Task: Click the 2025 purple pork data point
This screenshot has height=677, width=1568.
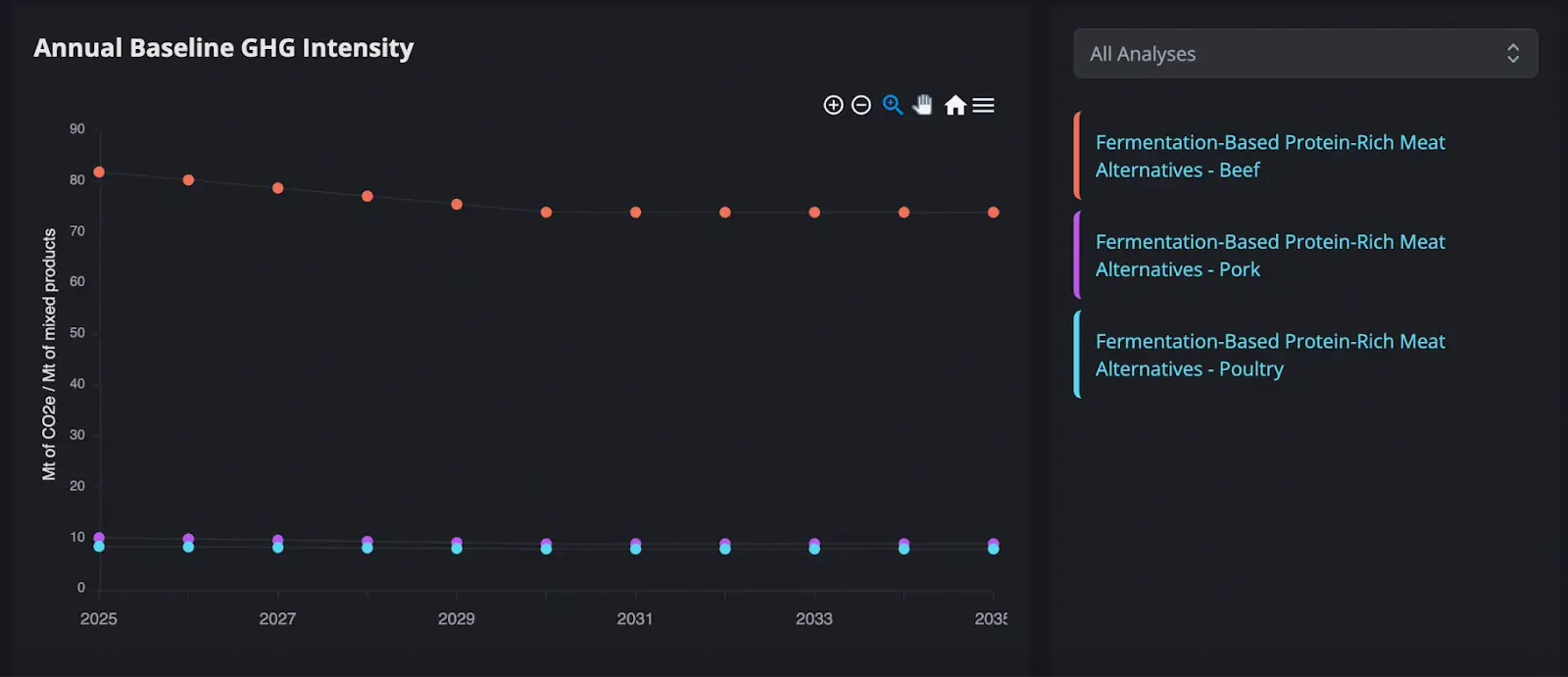Action: point(99,537)
